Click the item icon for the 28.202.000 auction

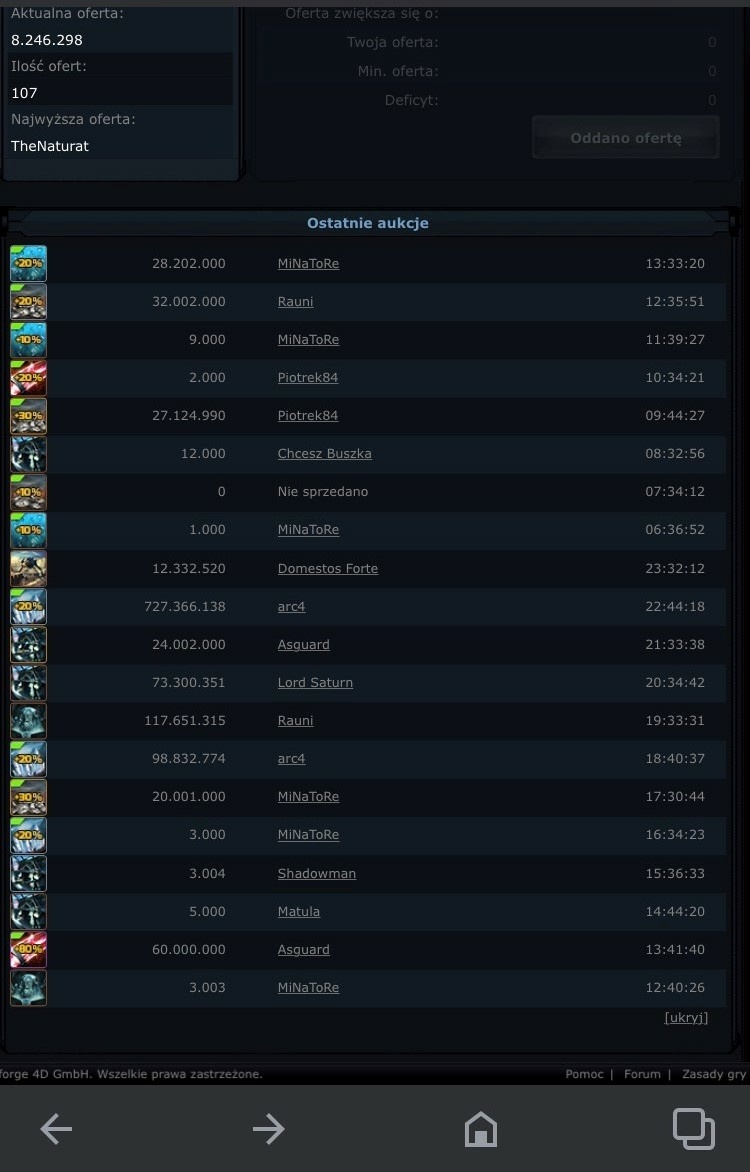[x=28, y=263]
